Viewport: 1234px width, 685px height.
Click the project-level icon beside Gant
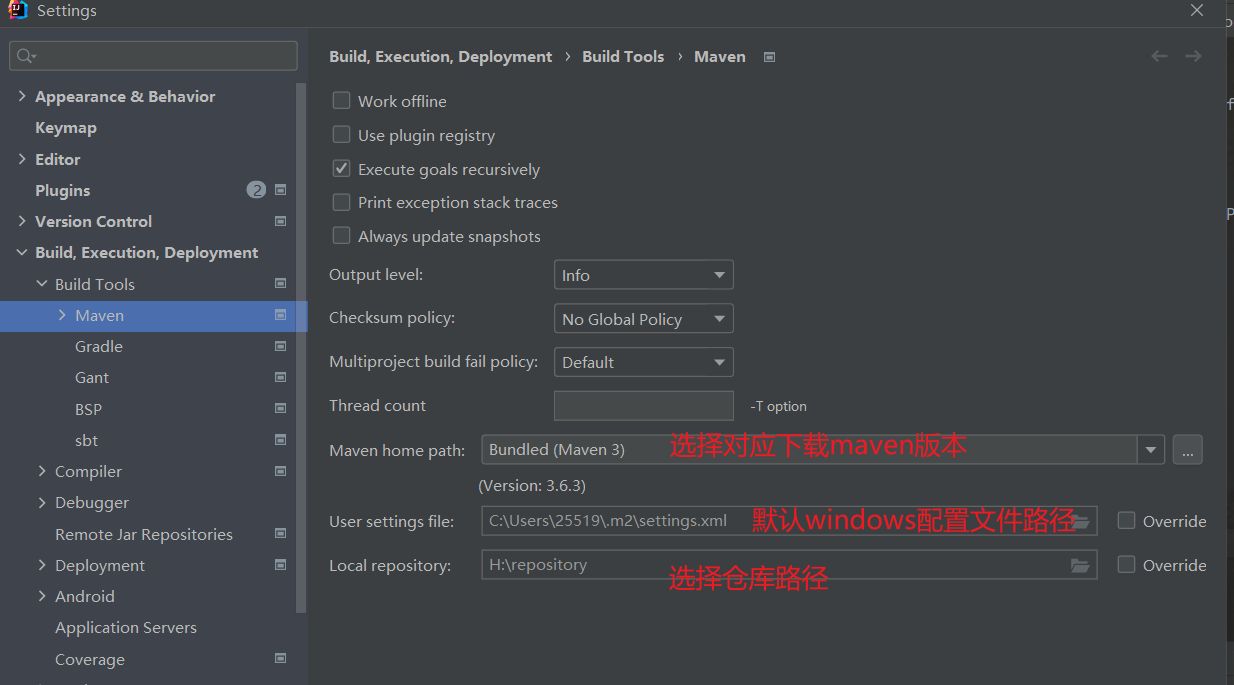[280, 377]
